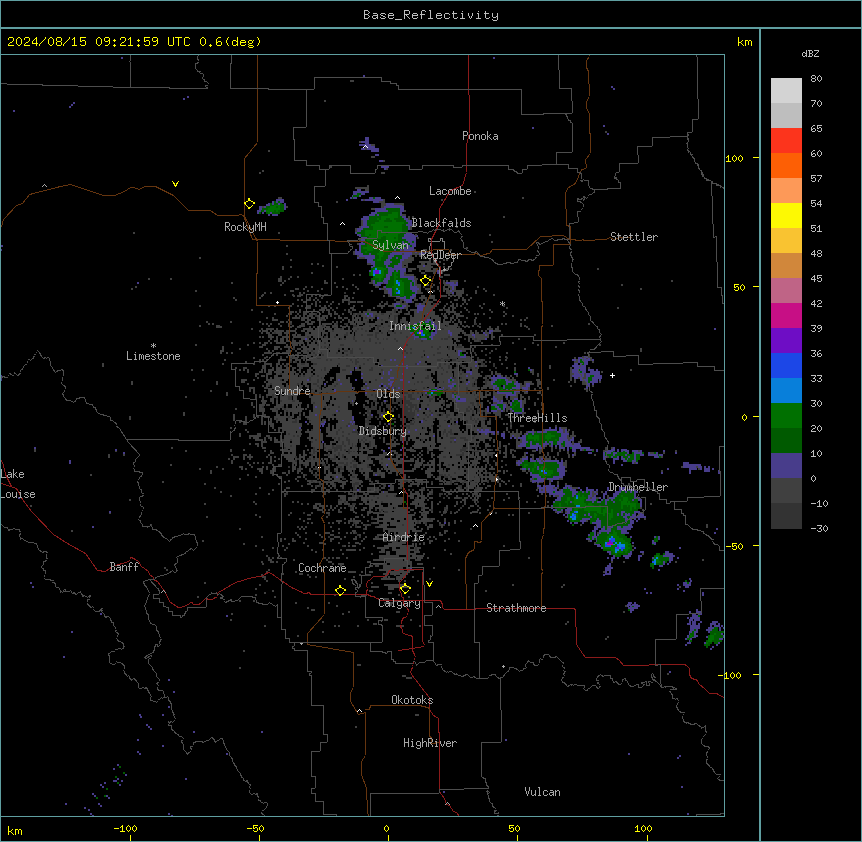Select the Olds label
This screenshot has width=862, height=842.
pos(388,394)
